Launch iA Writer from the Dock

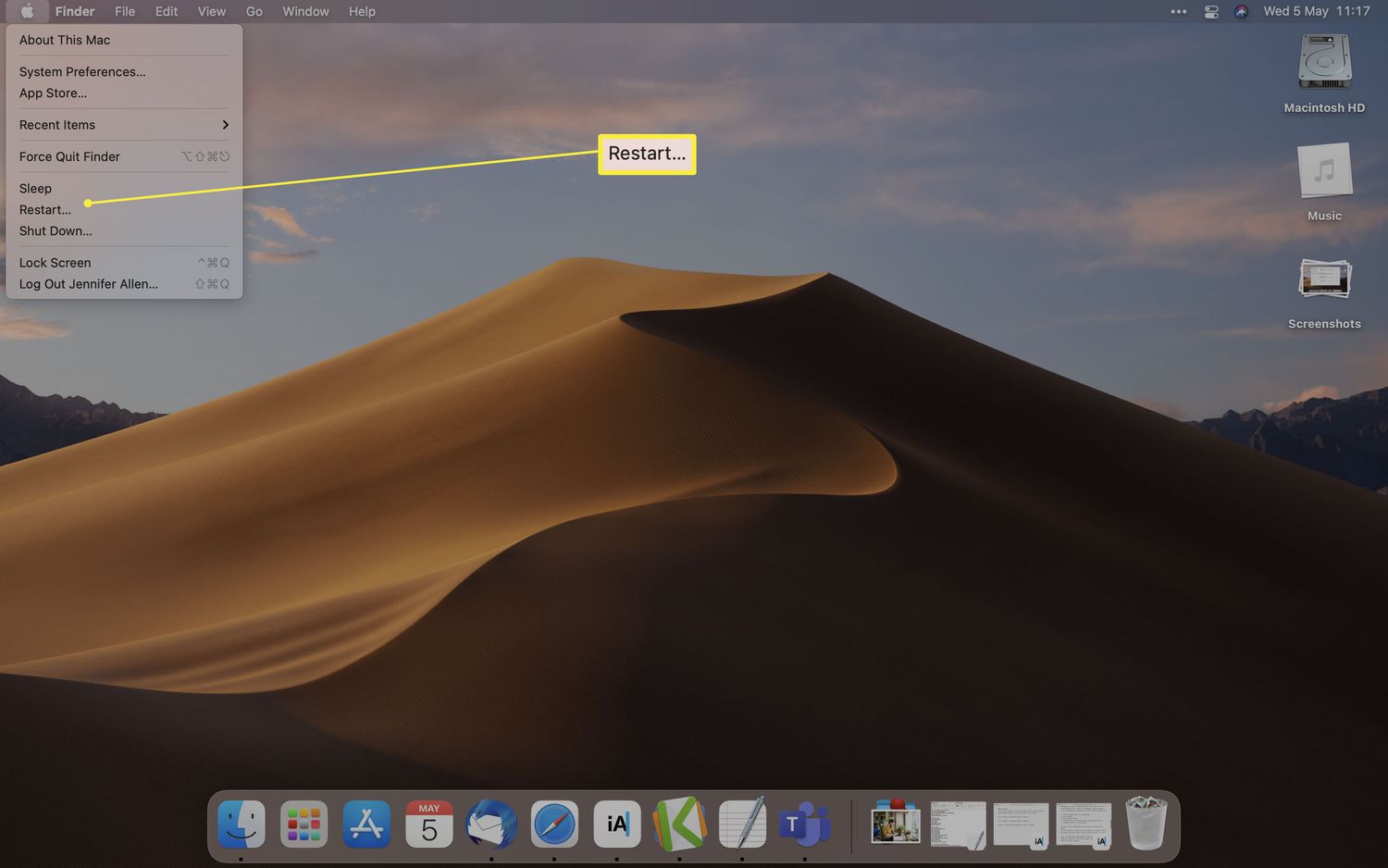(x=617, y=824)
